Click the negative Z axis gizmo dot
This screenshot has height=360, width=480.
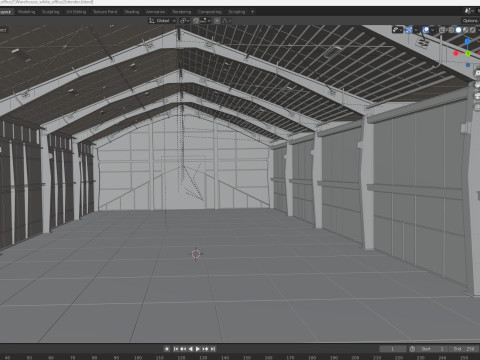[x=468, y=65]
